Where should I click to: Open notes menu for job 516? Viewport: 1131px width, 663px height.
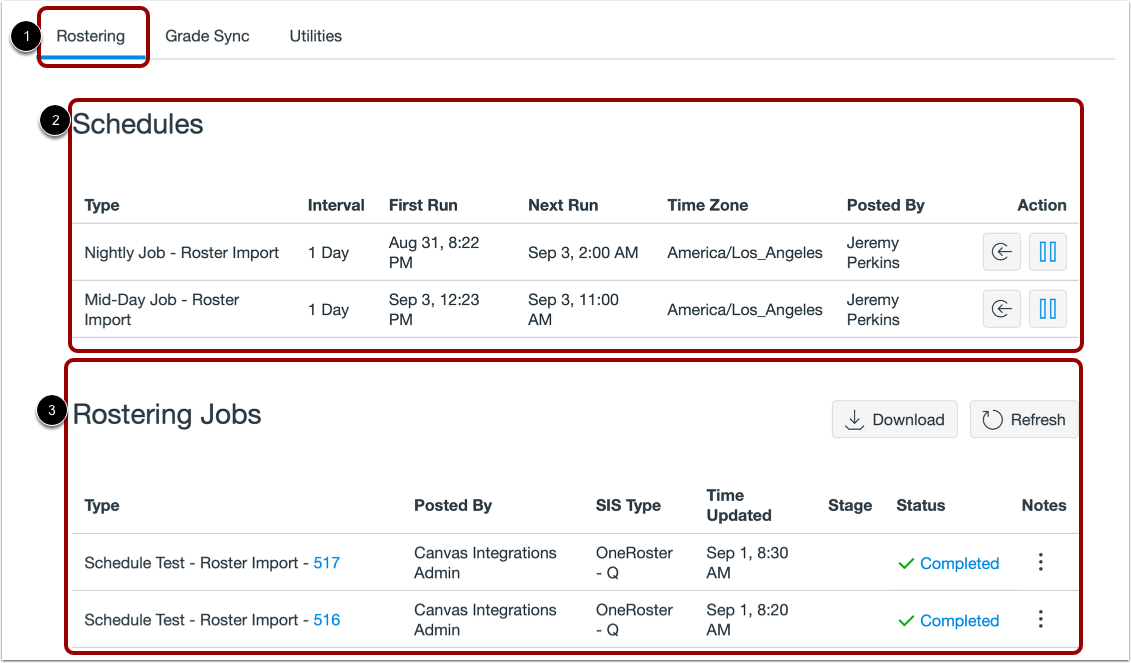point(1041,620)
